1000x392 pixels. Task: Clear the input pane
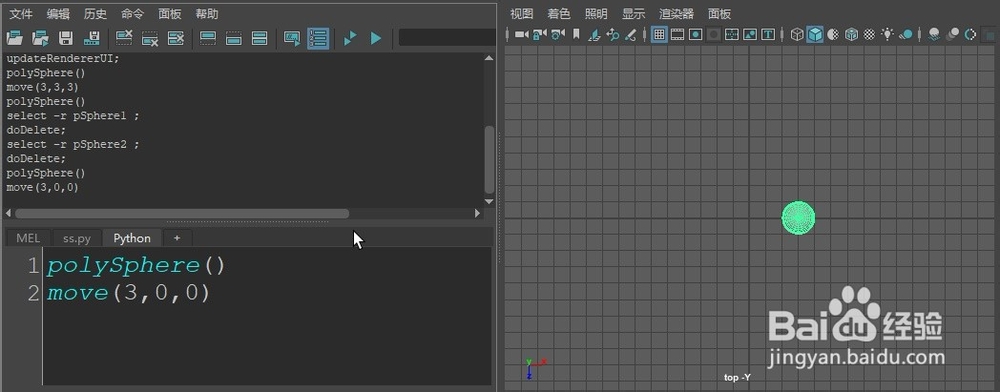coord(150,38)
